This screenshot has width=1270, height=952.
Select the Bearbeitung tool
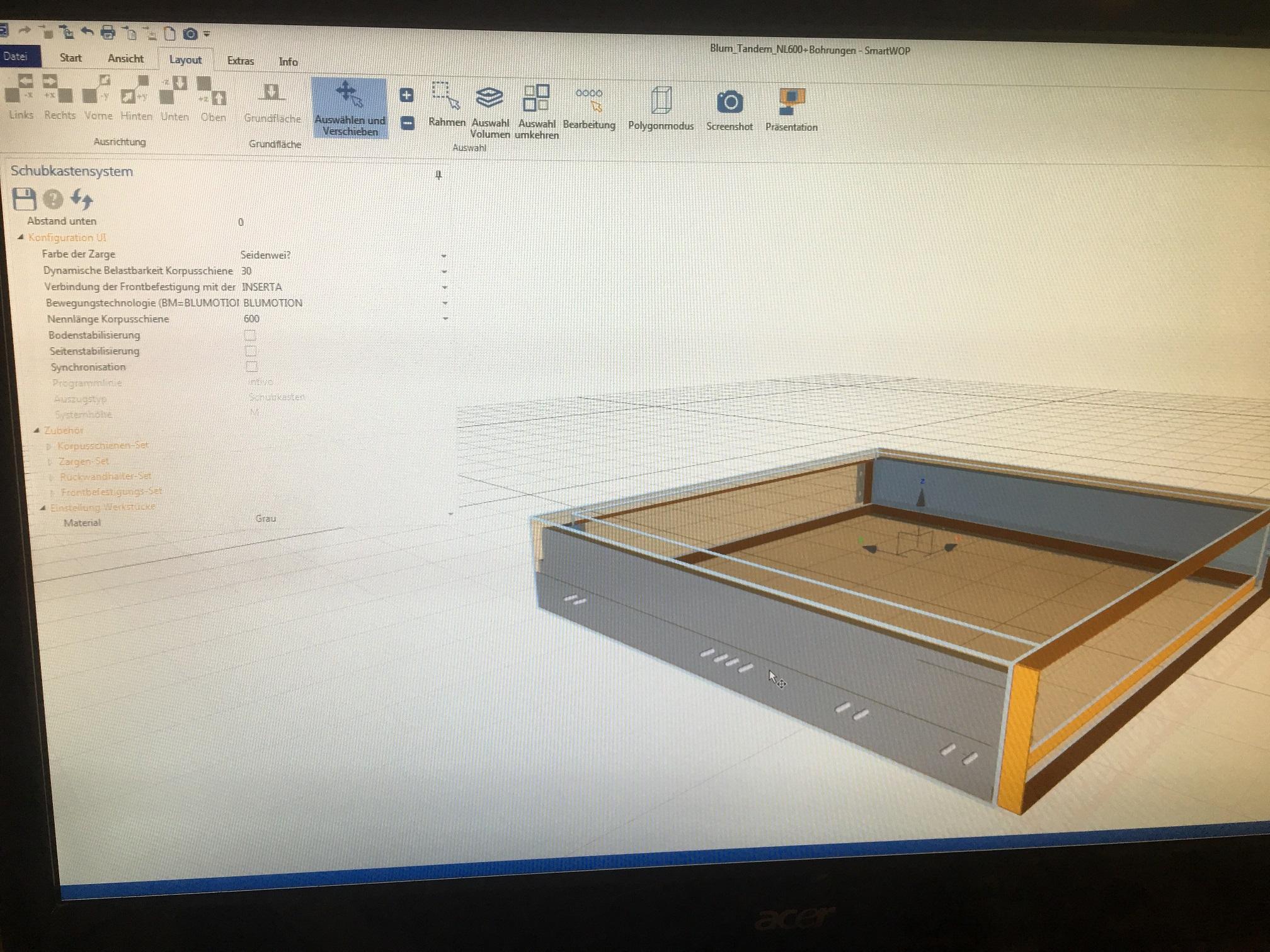point(589,108)
